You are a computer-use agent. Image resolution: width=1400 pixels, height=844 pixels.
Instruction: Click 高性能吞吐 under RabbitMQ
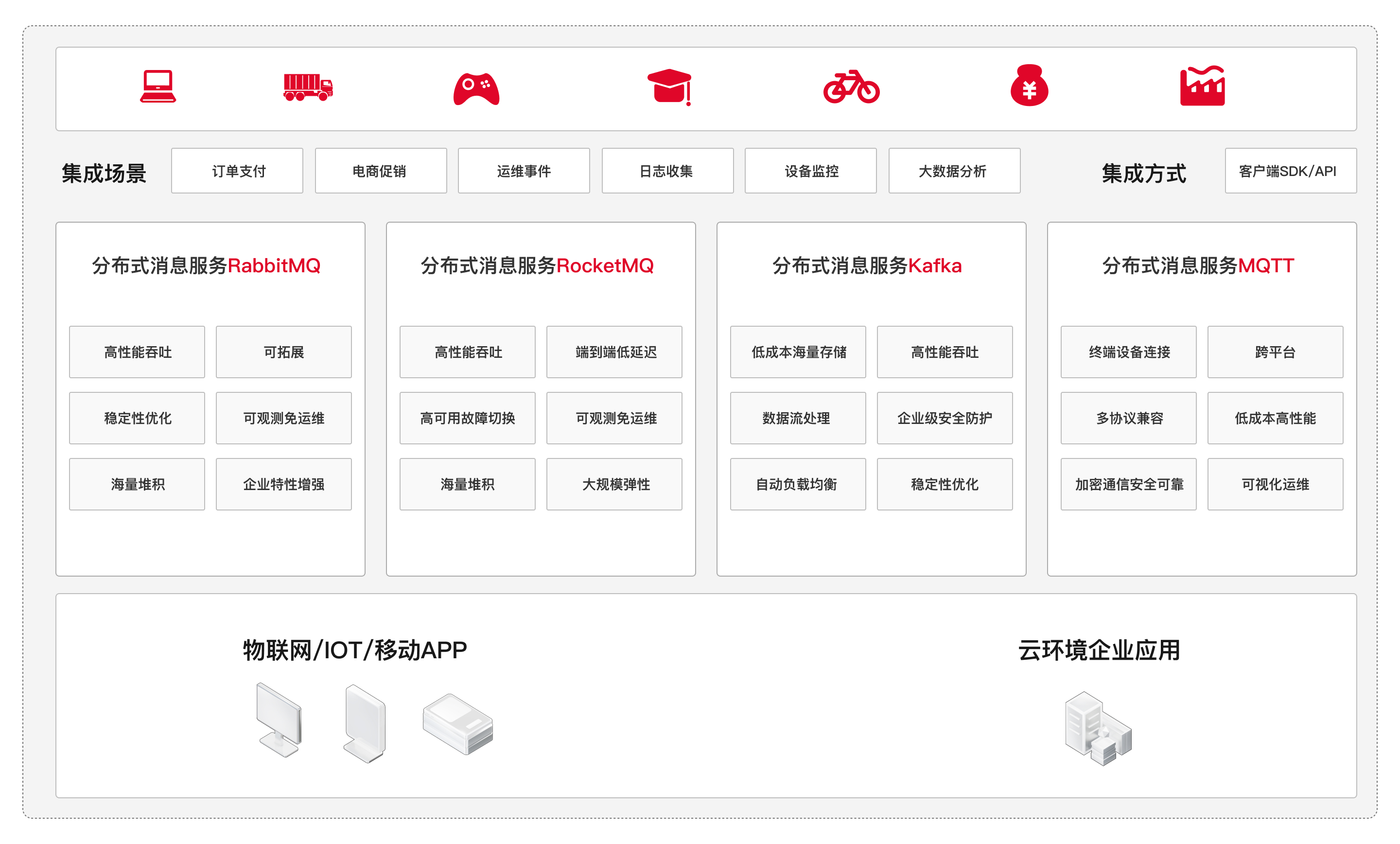(x=137, y=352)
